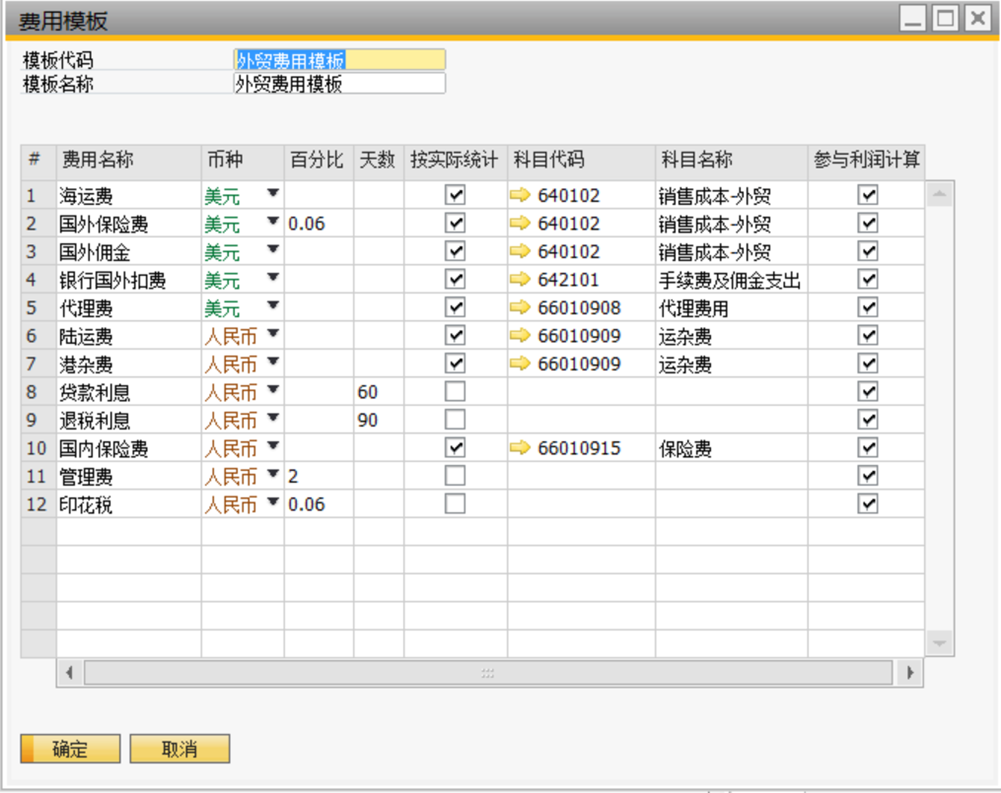Open account link arrow in row 国外保险费
This screenshot has width=1001, height=793.
pos(520,223)
